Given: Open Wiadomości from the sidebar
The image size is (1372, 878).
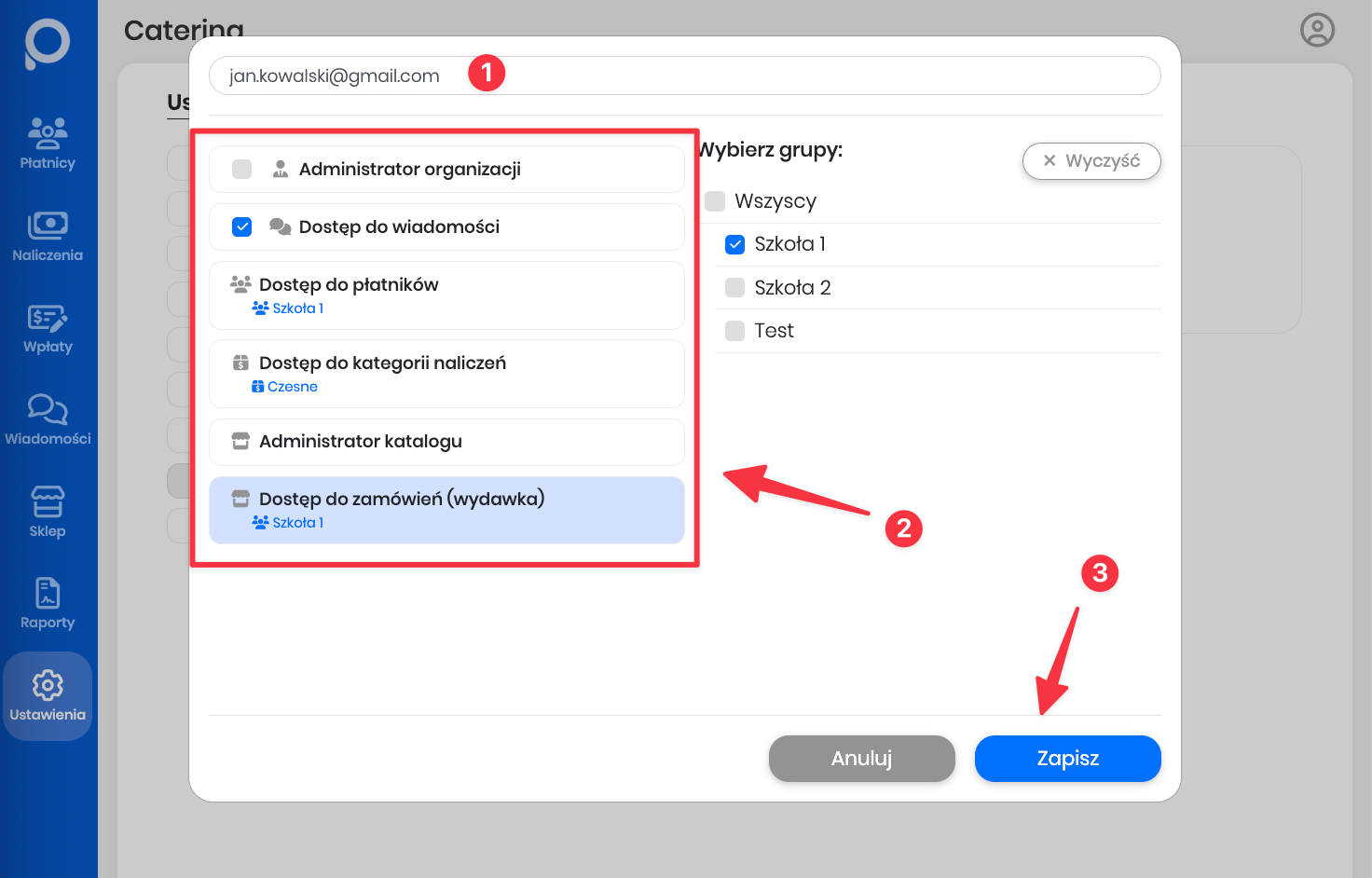Looking at the screenshot, I should pos(48,419).
